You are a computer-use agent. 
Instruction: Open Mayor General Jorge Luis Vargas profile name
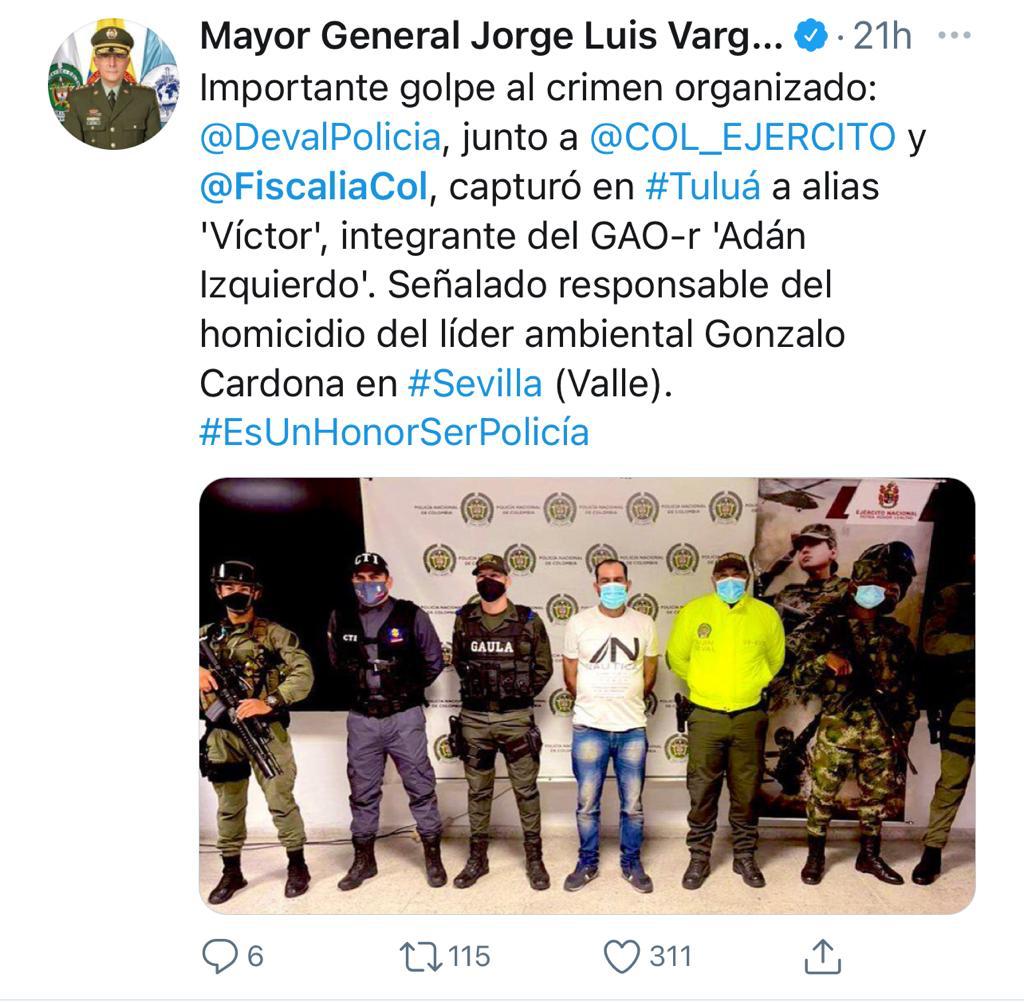click(491, 36)
